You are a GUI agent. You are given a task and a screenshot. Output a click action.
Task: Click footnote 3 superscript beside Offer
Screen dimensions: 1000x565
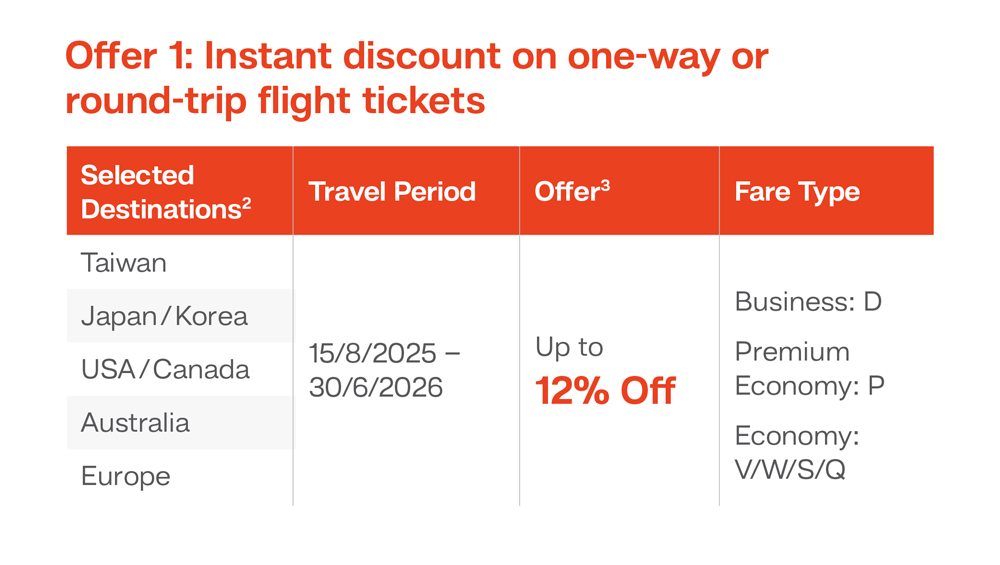point(605,185)
